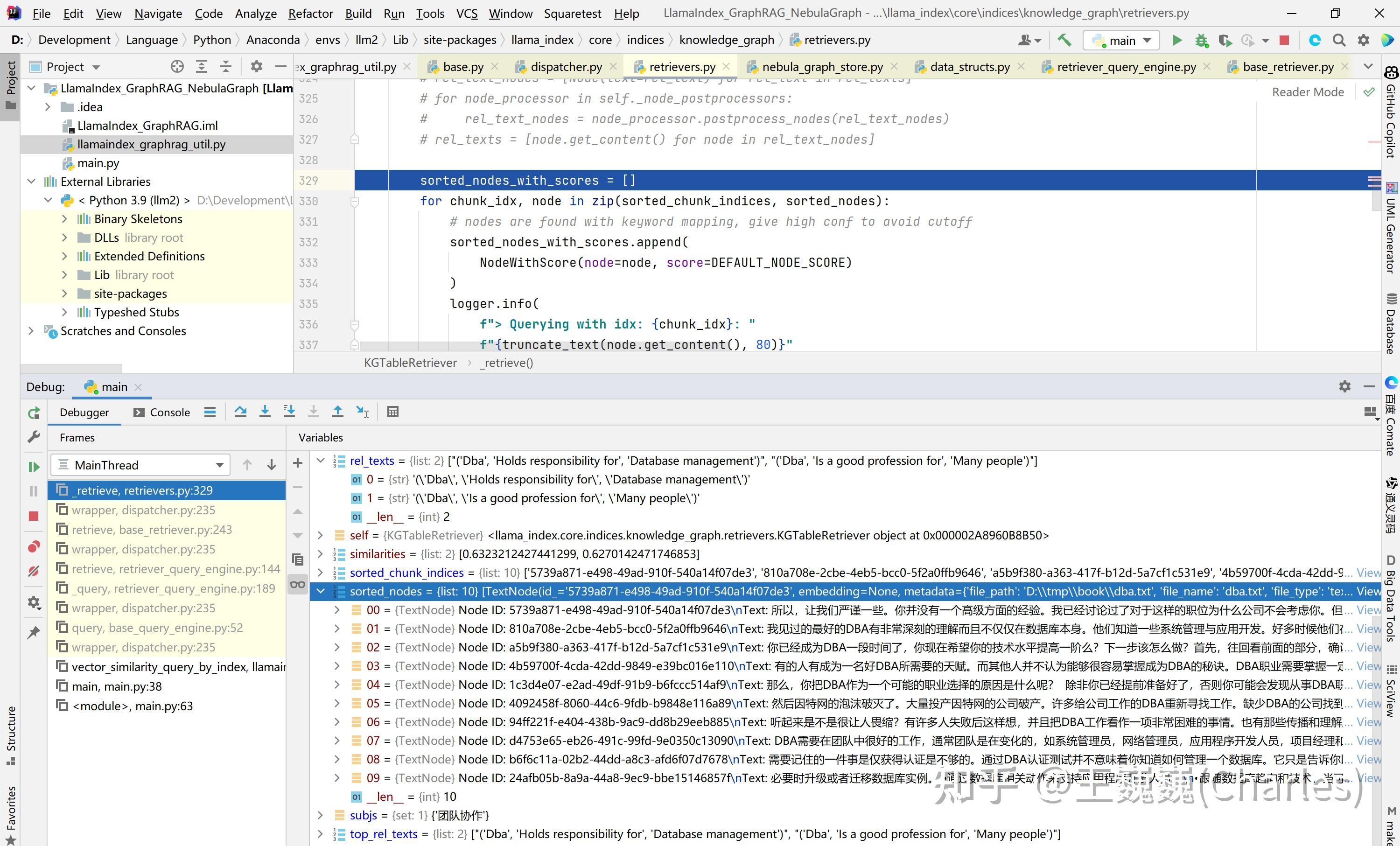The width and height of the screenshot is (1400, 846).
Task: Toggle Reader Mode in editor
Action: point(1308,92)
